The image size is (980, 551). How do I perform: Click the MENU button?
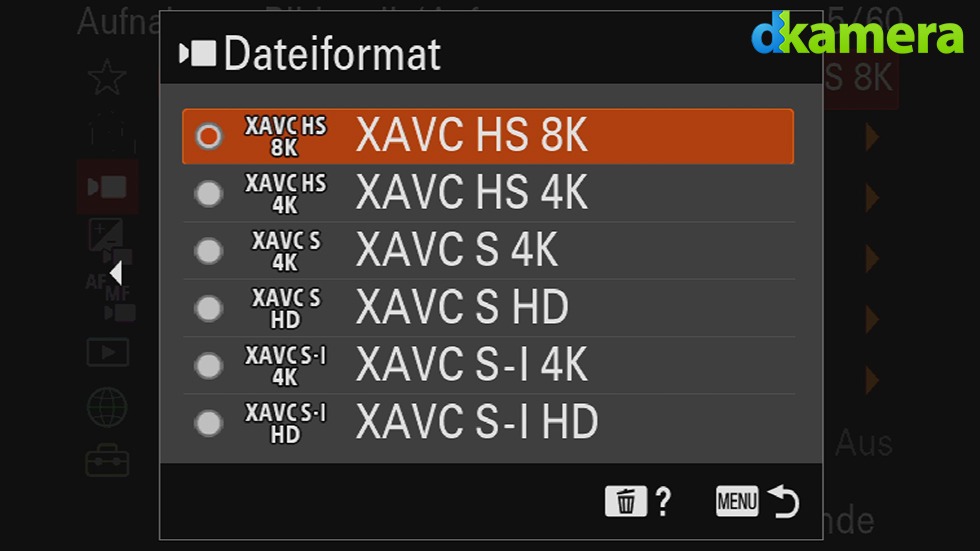737,501
